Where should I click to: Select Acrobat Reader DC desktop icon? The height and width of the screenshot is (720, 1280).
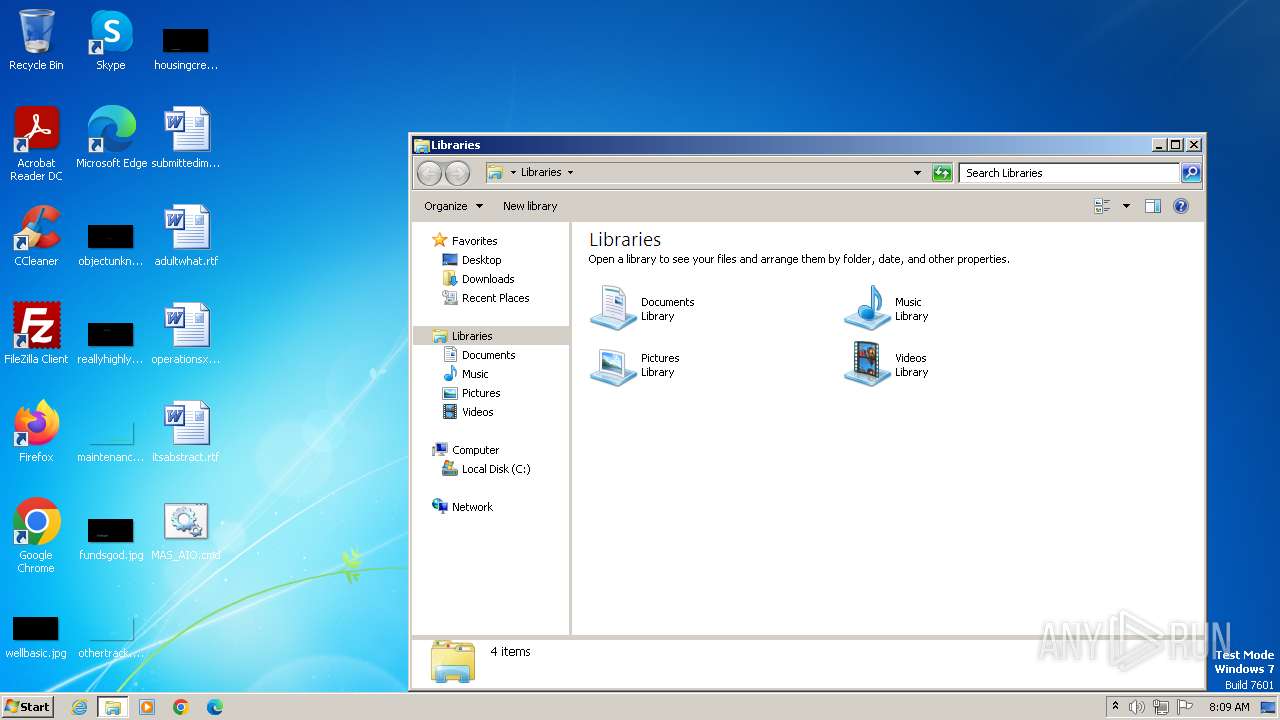point(36,144)
